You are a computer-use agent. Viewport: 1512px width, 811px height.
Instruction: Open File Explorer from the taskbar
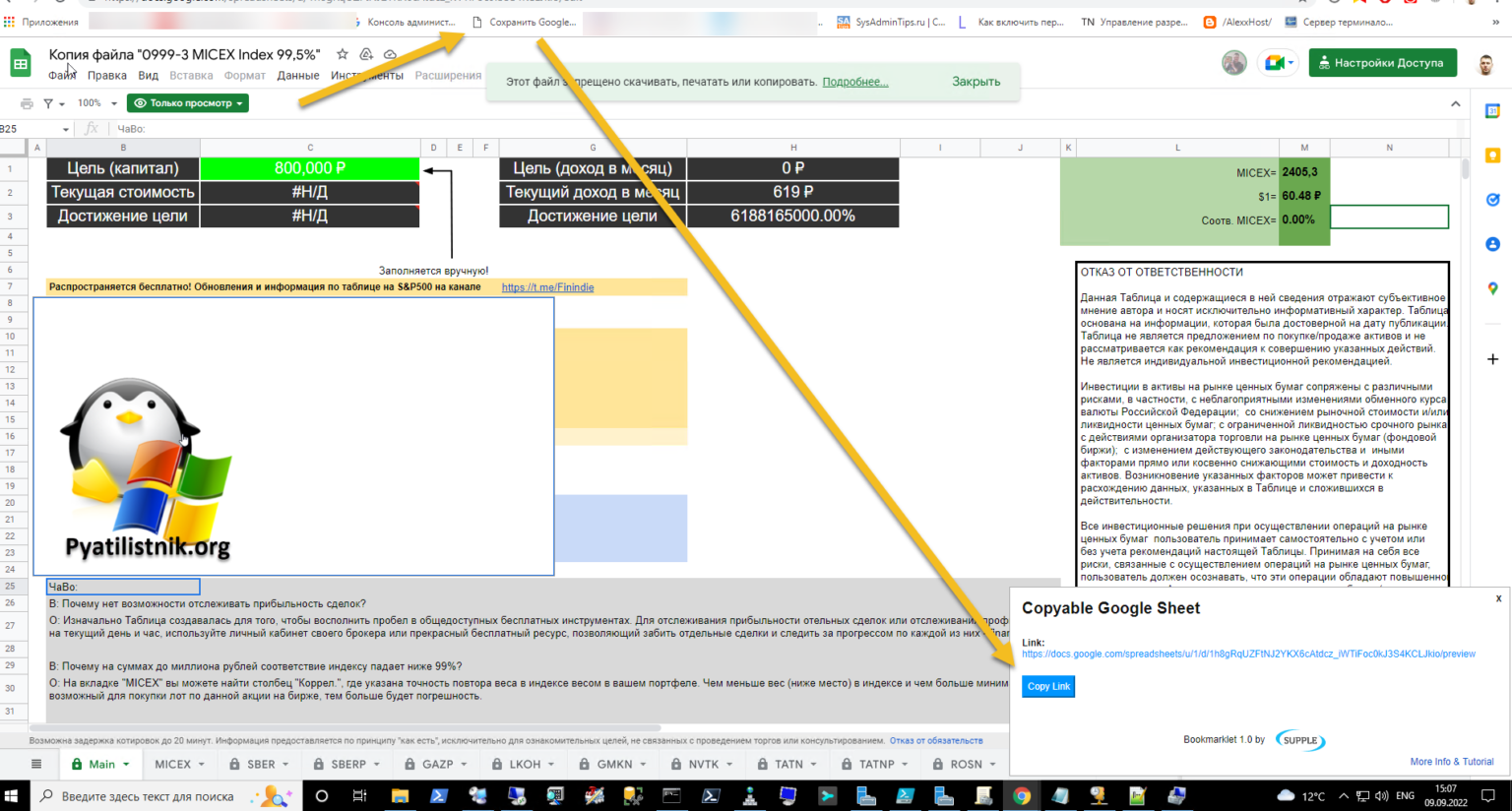point(400,795)
